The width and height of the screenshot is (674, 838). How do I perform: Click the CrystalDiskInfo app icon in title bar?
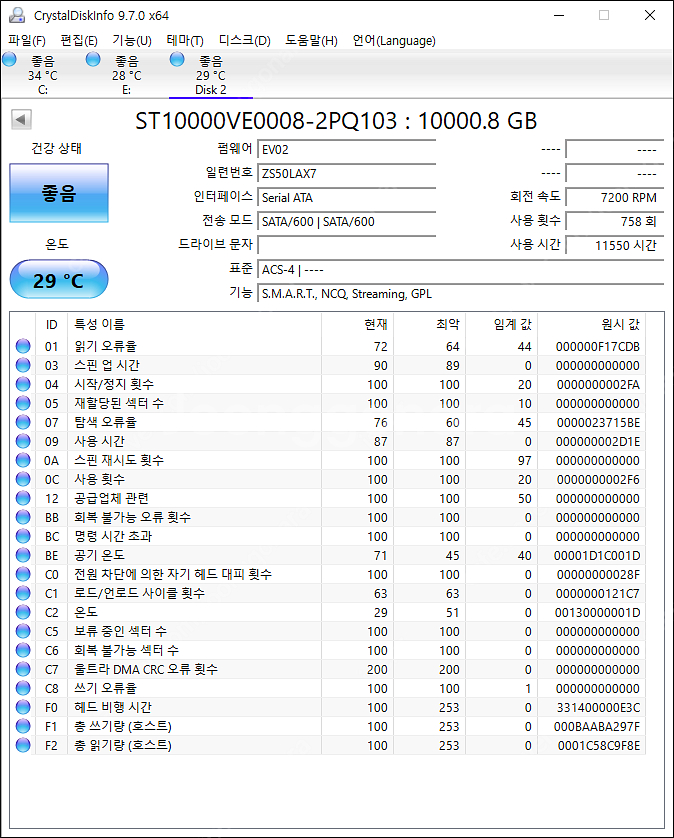(x=16, y=15)
